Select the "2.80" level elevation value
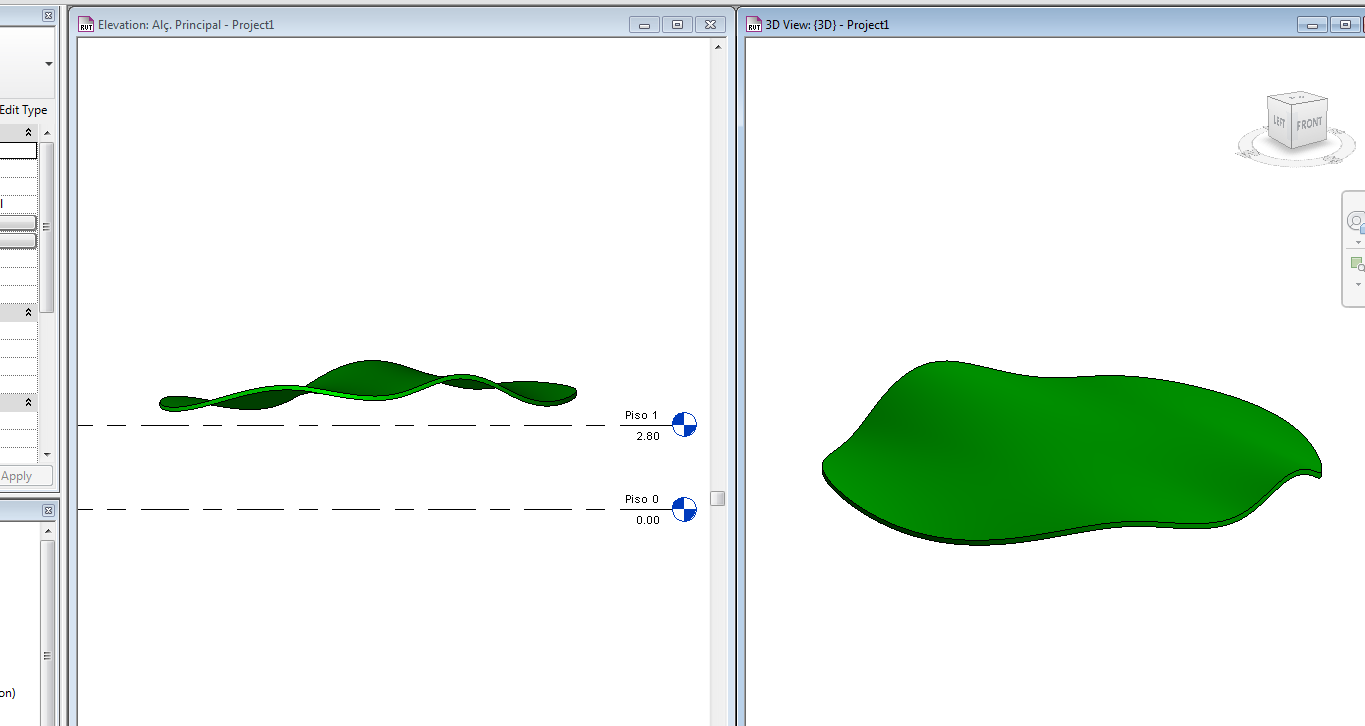This screenshot has width=1365, height=726. click(x=648, y=436)
